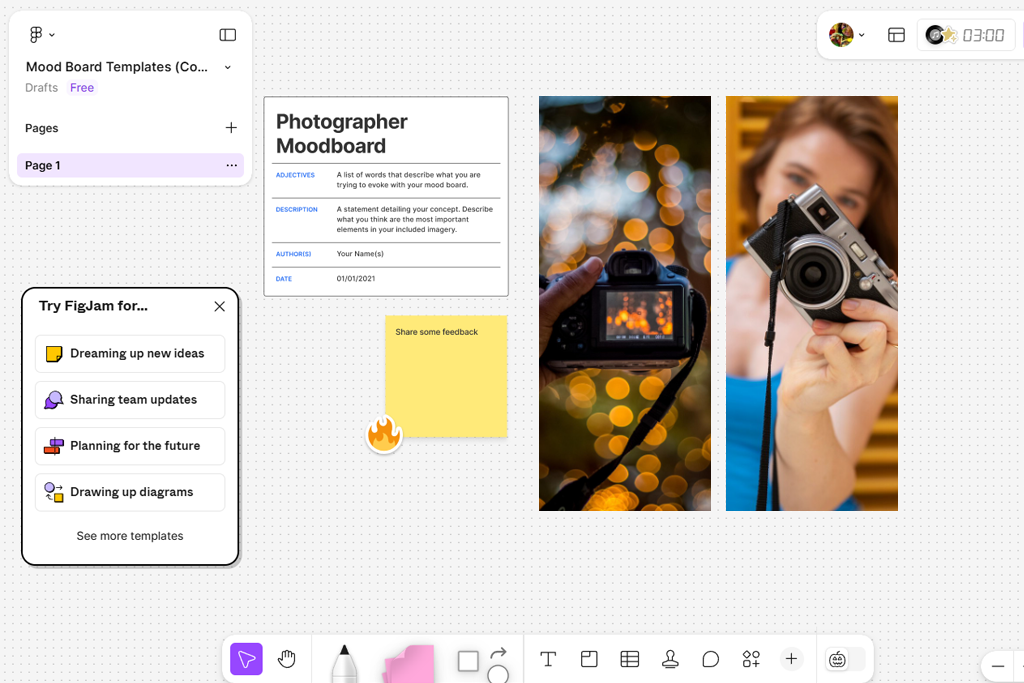Click the Free plan badge

pos(82,87)
